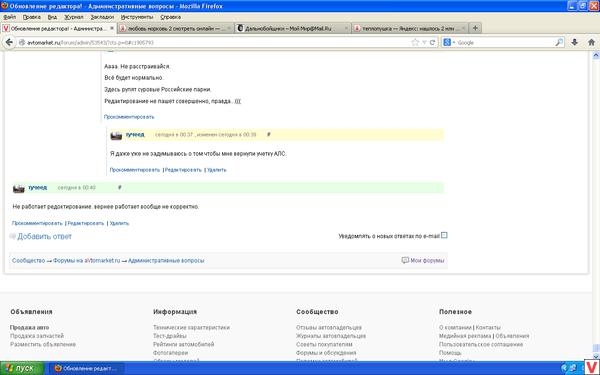Click into the address bar URL field

click(214, 42)
